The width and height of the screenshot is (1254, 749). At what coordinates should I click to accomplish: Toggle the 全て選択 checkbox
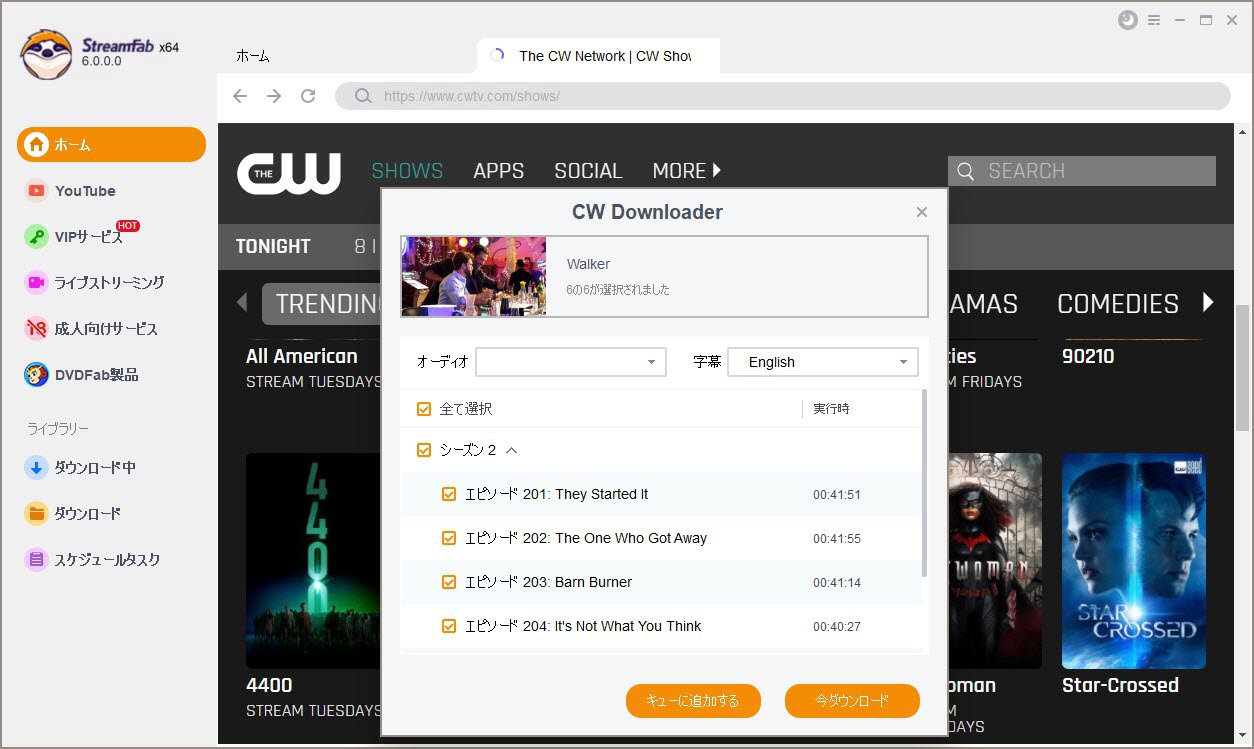click(424, 409)
